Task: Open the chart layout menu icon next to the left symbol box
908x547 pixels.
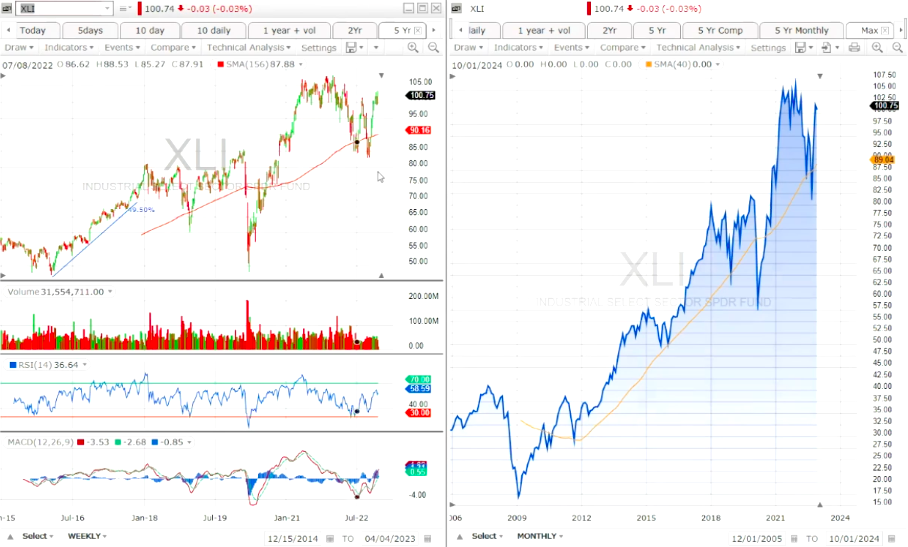Action: [125, 9]
